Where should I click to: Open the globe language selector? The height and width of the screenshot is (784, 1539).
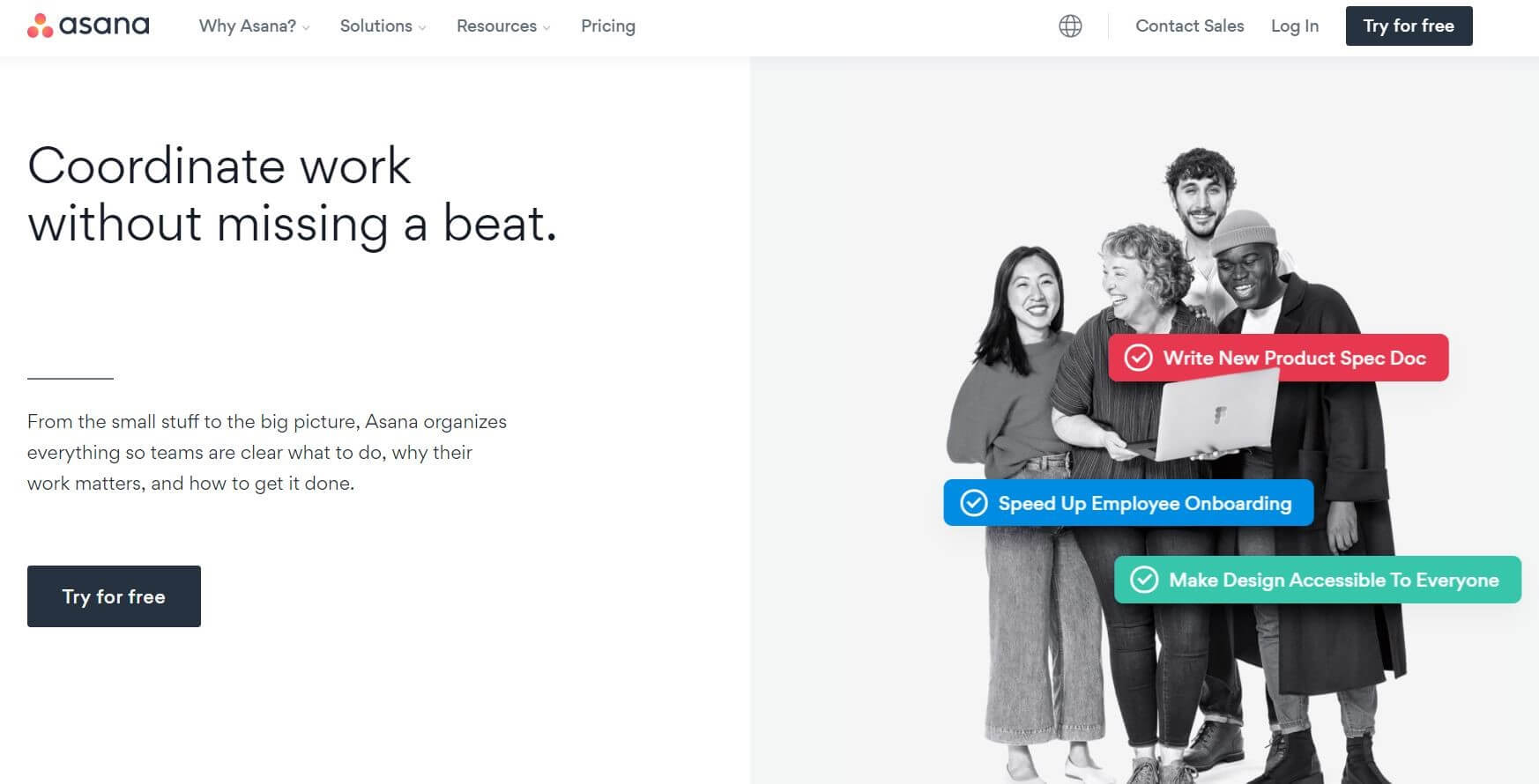[1070, 26]
